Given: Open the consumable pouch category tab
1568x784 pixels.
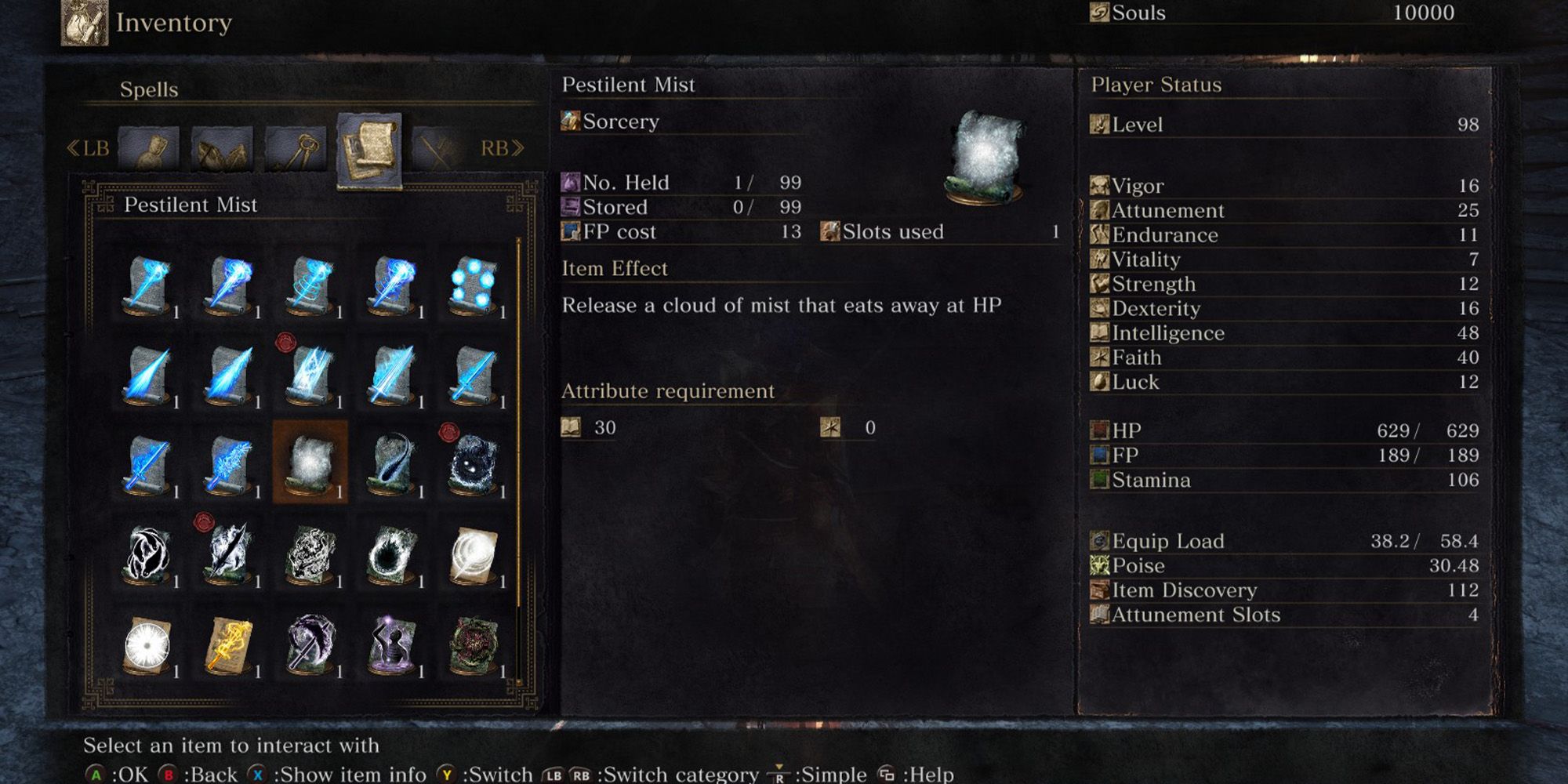Looking at the screenshot, I should point(148,148).
